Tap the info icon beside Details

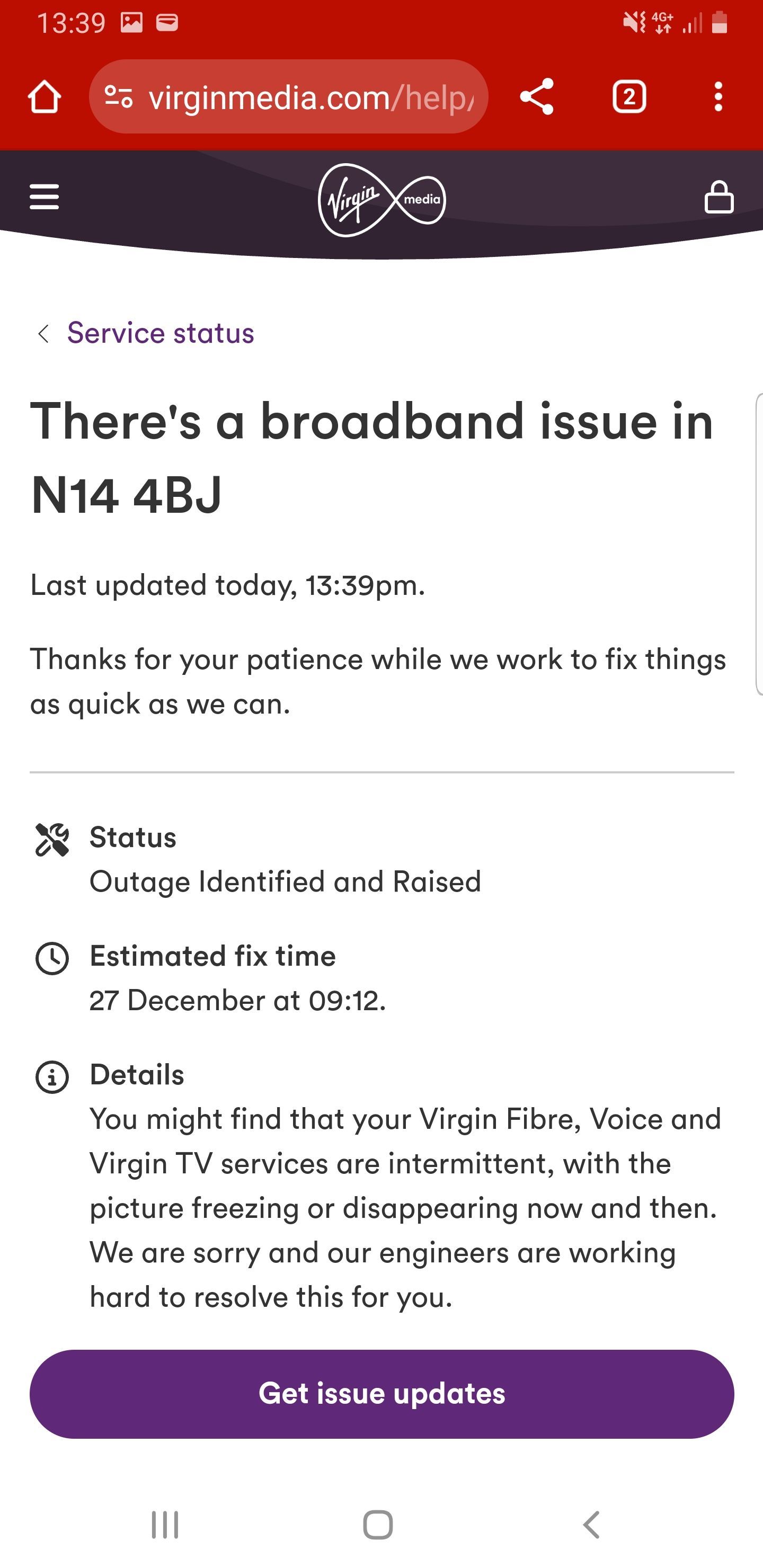coord(52,1077)
